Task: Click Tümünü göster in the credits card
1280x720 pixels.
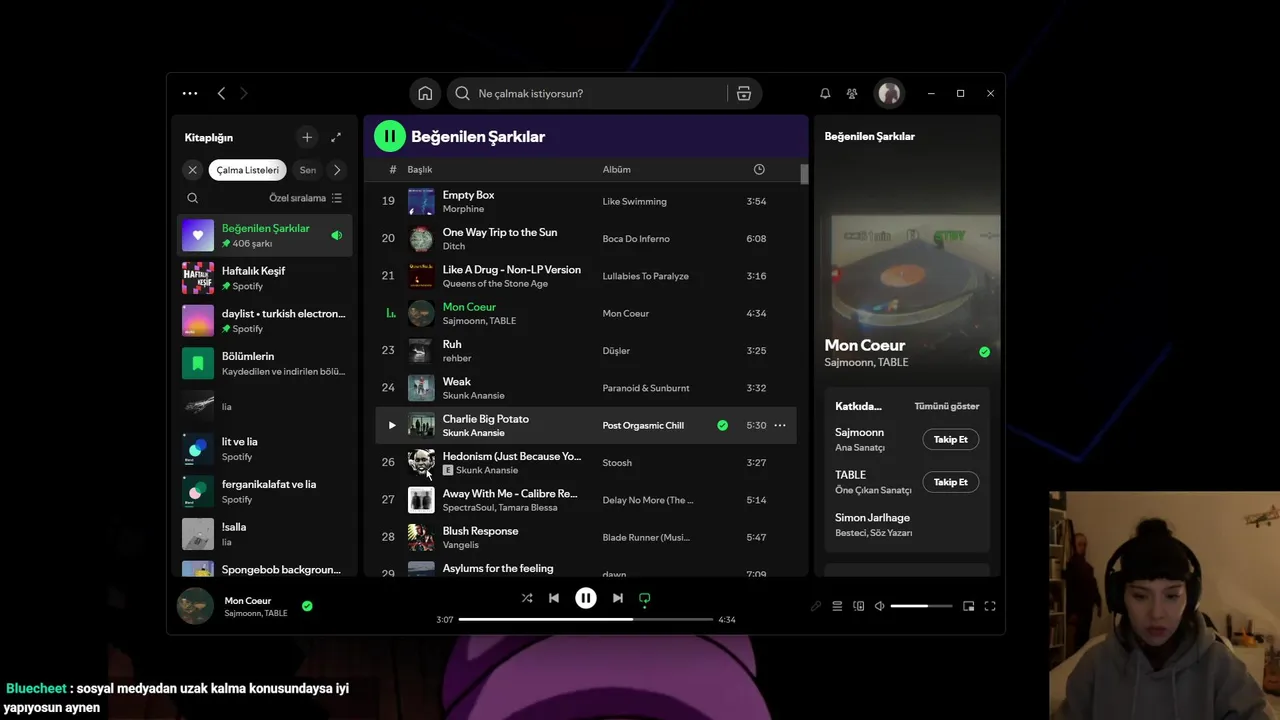Action: click(946, 406)
